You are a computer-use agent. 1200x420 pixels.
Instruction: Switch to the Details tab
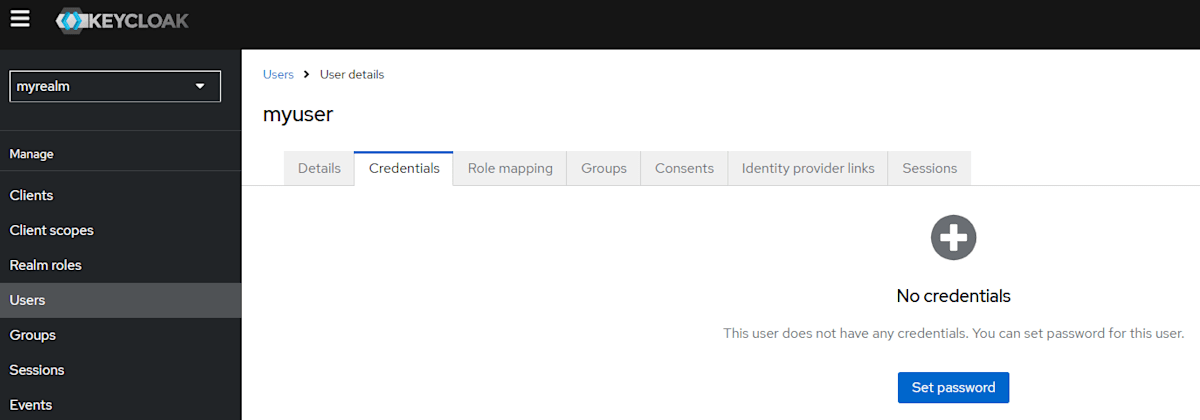click(319, 168)
